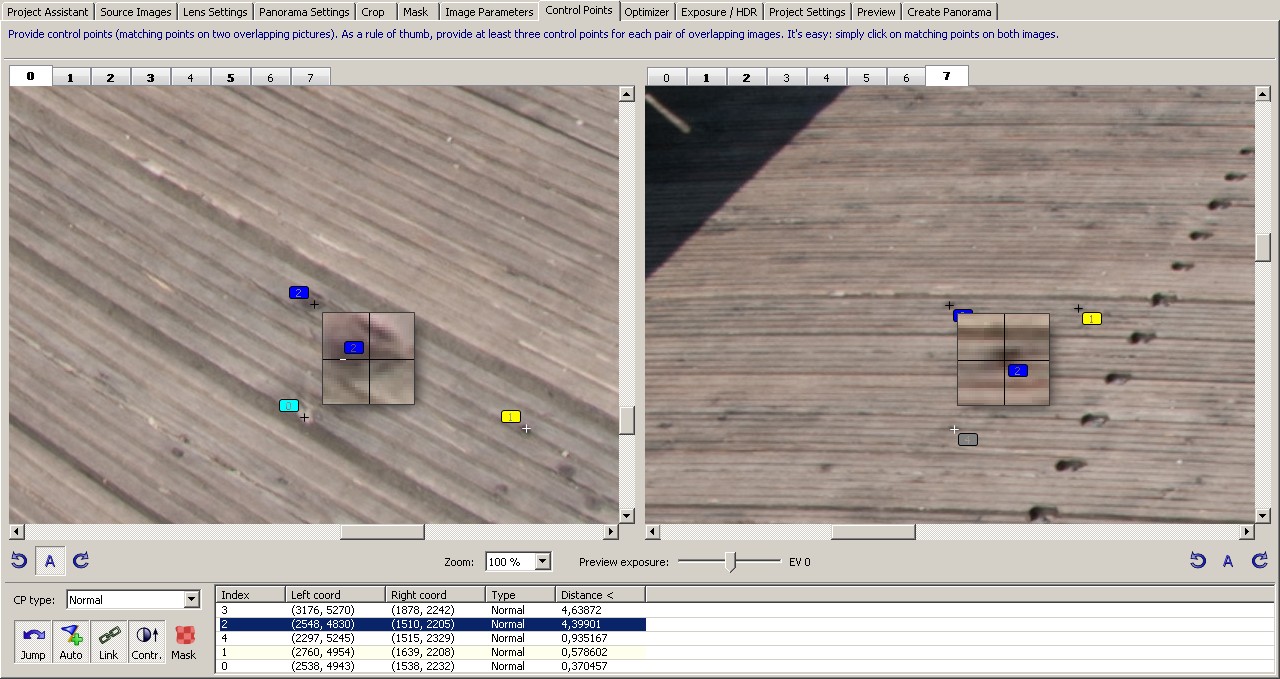Image resolution: width=1280 pixels, height=679 pixels.
Task: Run Auto control point generation
Action: click(x=71, y=641)
